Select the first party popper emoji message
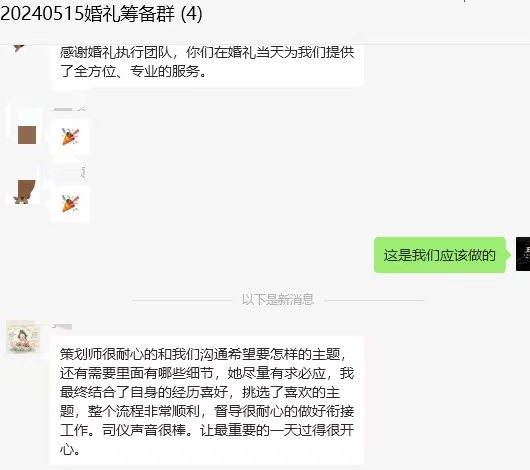 (x=70, y=137)
